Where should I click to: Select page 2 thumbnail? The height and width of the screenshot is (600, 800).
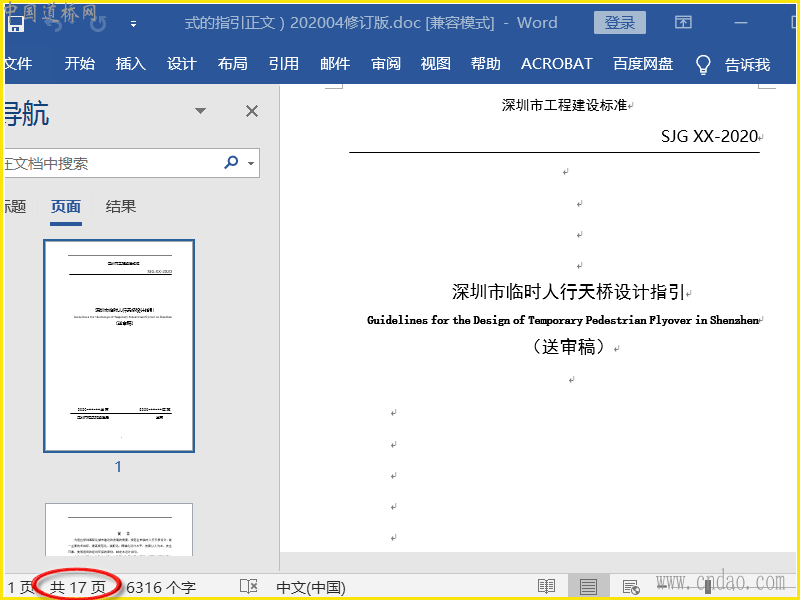pyautogui.click(x=119, y=530)
